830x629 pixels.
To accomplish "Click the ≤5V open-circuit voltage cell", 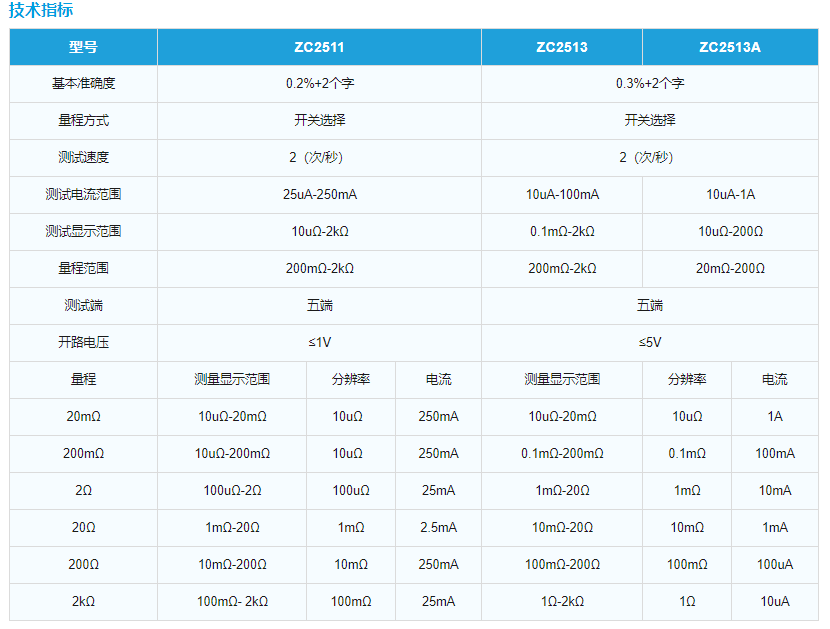I will click(x=650, y=343).
